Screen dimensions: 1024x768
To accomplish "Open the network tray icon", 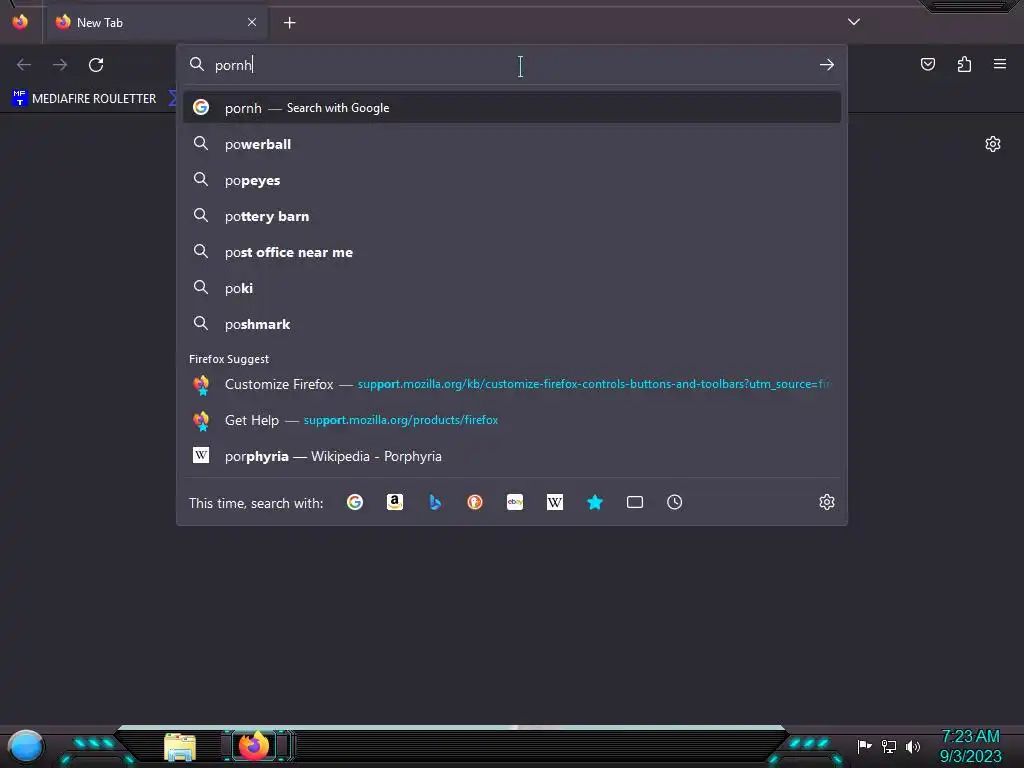I will click(x=889, y=746).
